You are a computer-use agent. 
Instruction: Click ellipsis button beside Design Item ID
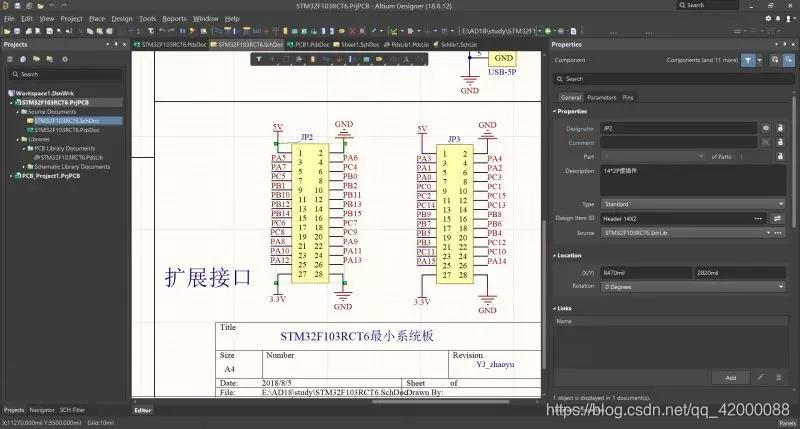click(x=758, y=218)
